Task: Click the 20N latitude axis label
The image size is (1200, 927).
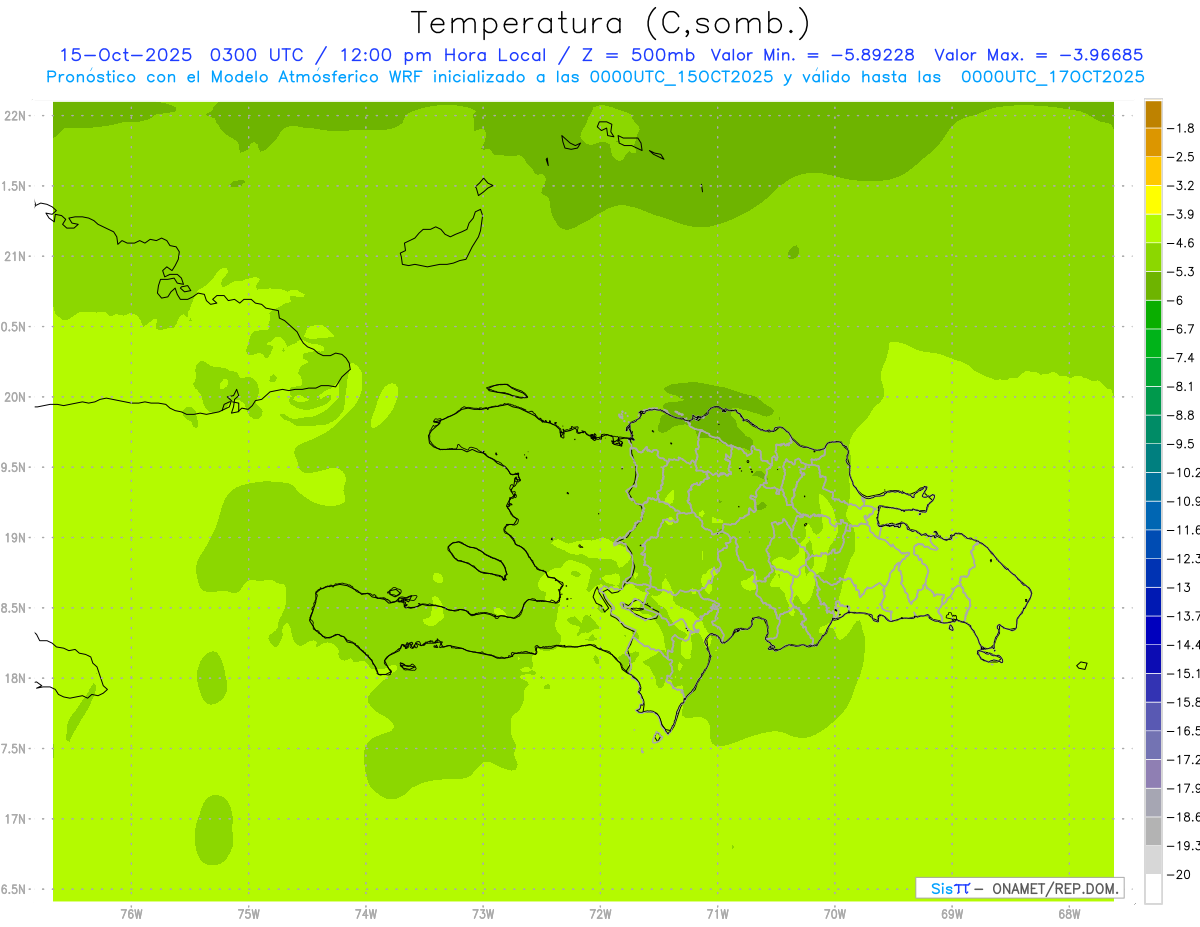Action: [17, 397]
